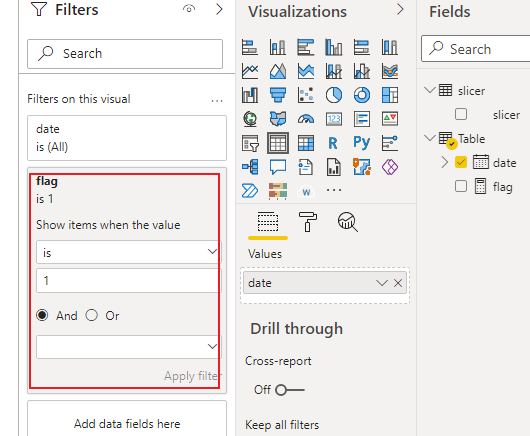Collapse the Filters pane chevron

(x=219, y=9)
